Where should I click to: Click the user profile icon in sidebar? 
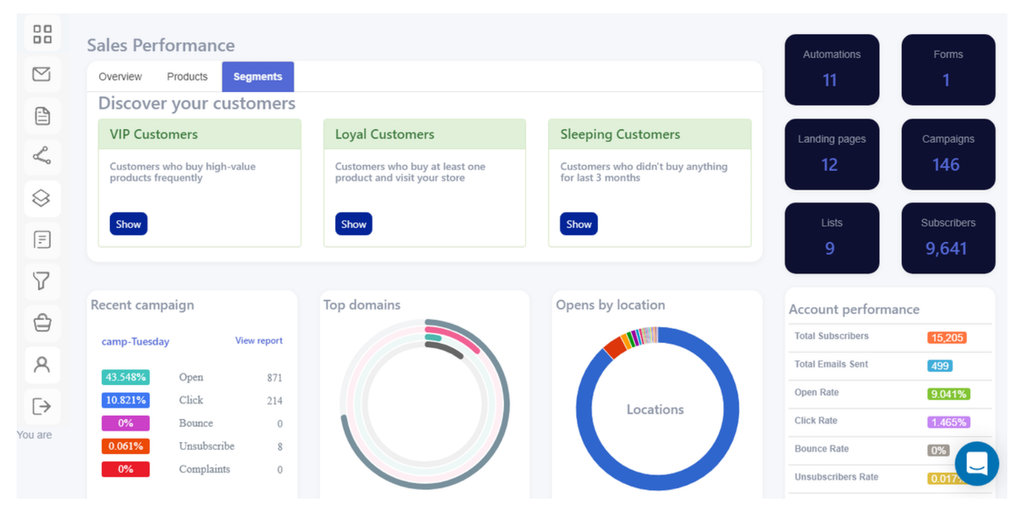click(42, 364)
